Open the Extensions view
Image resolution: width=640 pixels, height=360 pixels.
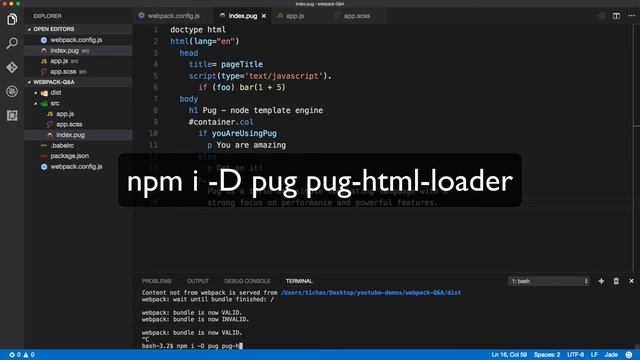[x=12, y=115]
